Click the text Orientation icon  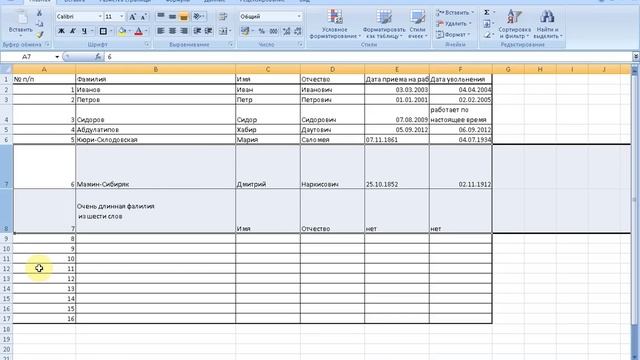(x=198, y=16)
